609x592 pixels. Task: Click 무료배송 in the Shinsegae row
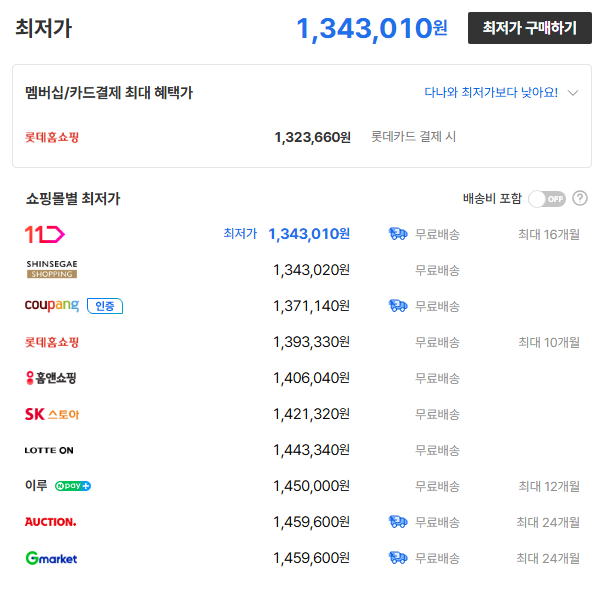point(437,270)
